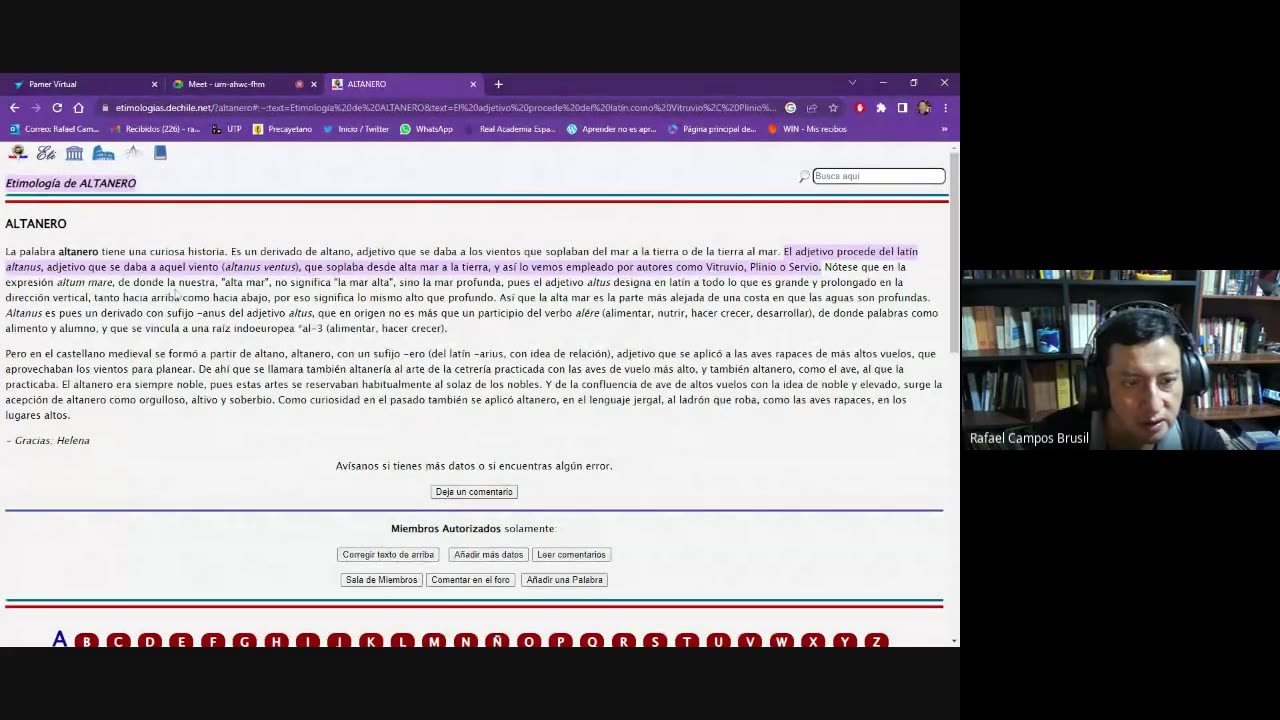
Task: Open Página principal de... bookmark
Action: click(712, 129)
